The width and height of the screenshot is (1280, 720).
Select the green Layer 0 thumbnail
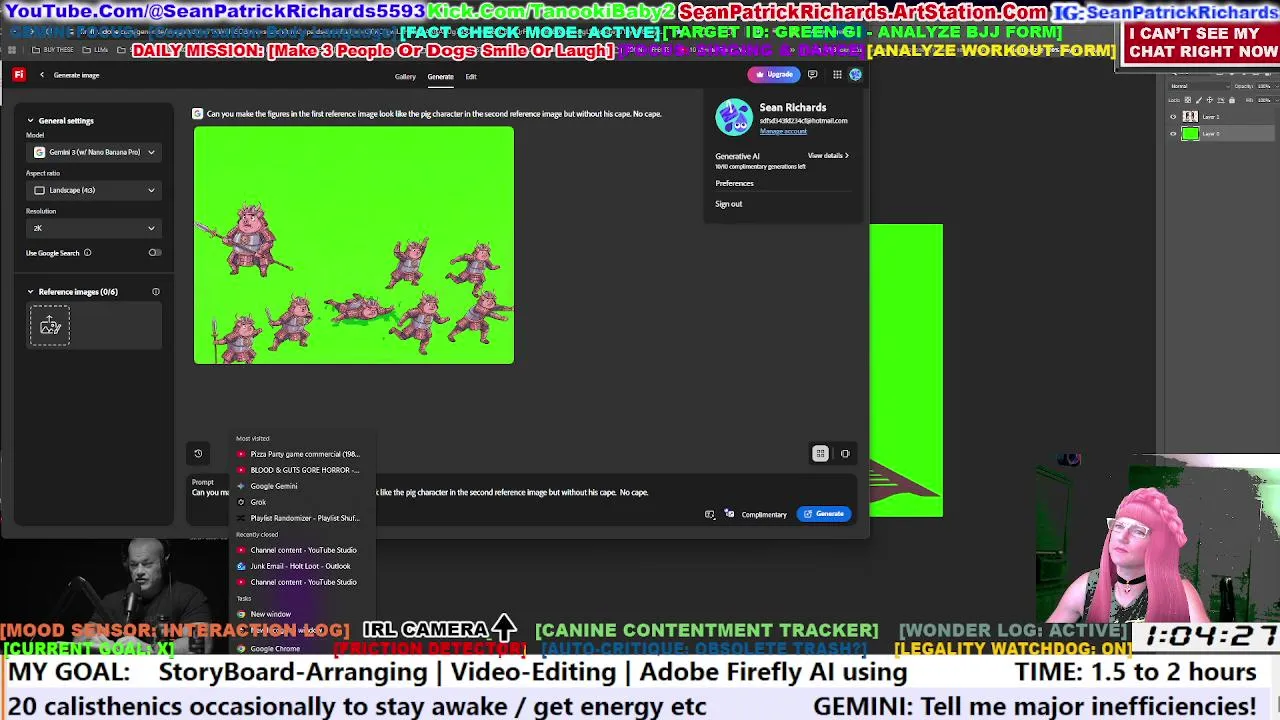1190,134
